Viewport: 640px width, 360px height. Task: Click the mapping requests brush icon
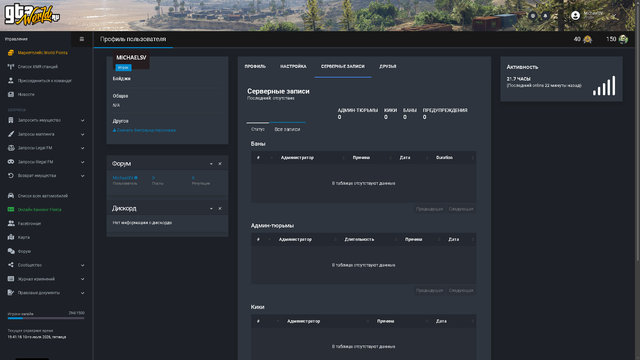[x=11, y=134]
